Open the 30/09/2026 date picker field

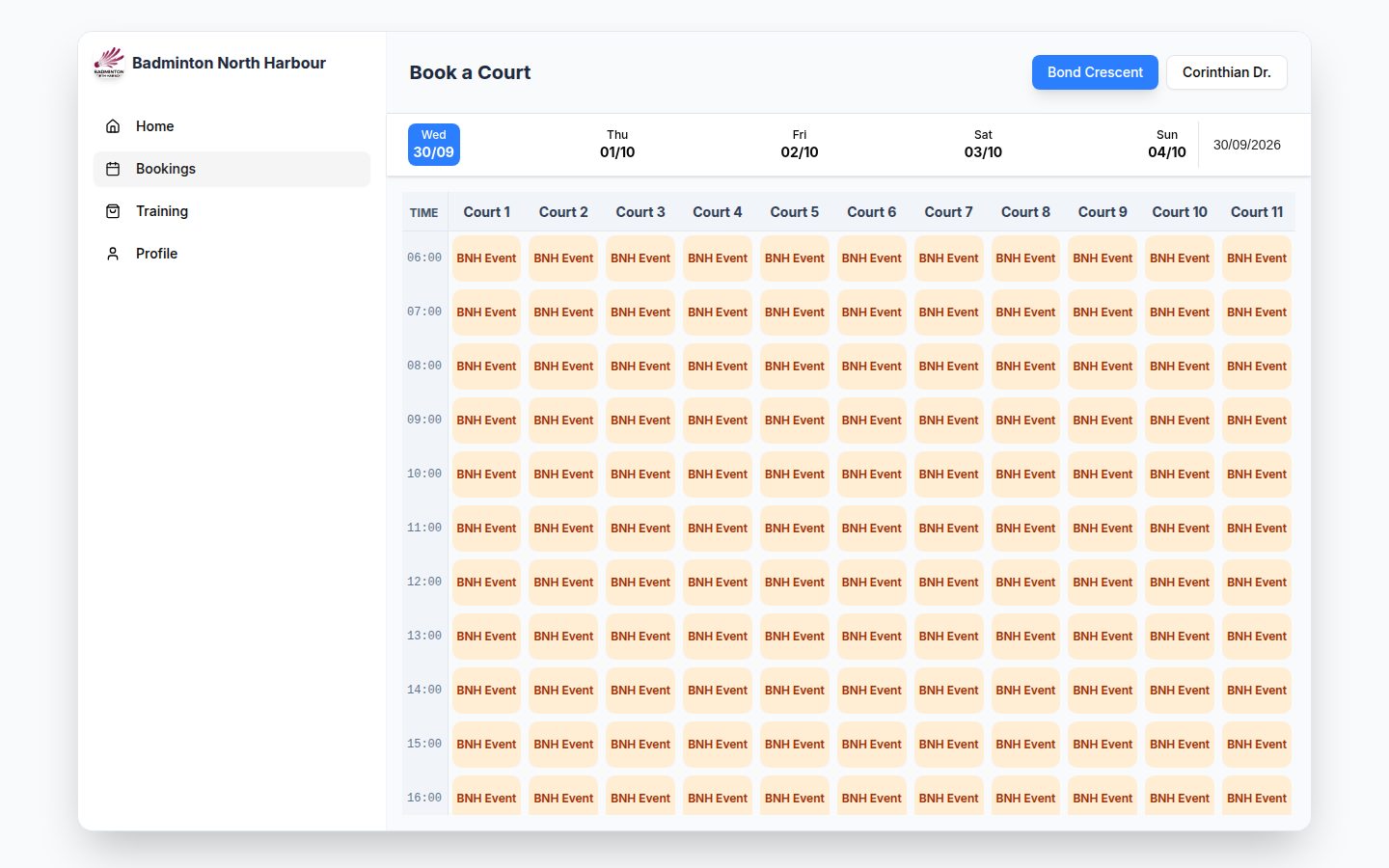pos(1247,145)
